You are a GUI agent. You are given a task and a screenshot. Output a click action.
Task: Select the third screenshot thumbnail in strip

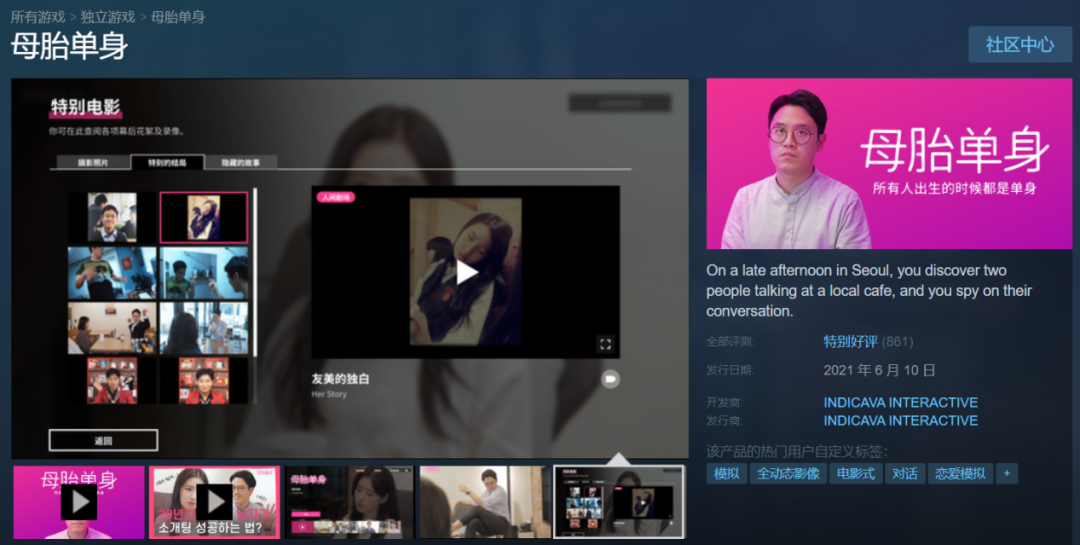point(349,502)
